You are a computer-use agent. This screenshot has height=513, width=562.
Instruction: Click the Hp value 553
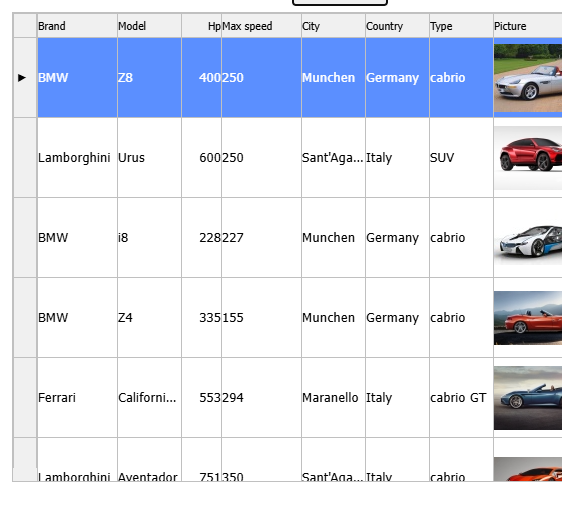(x=201, y=397)
